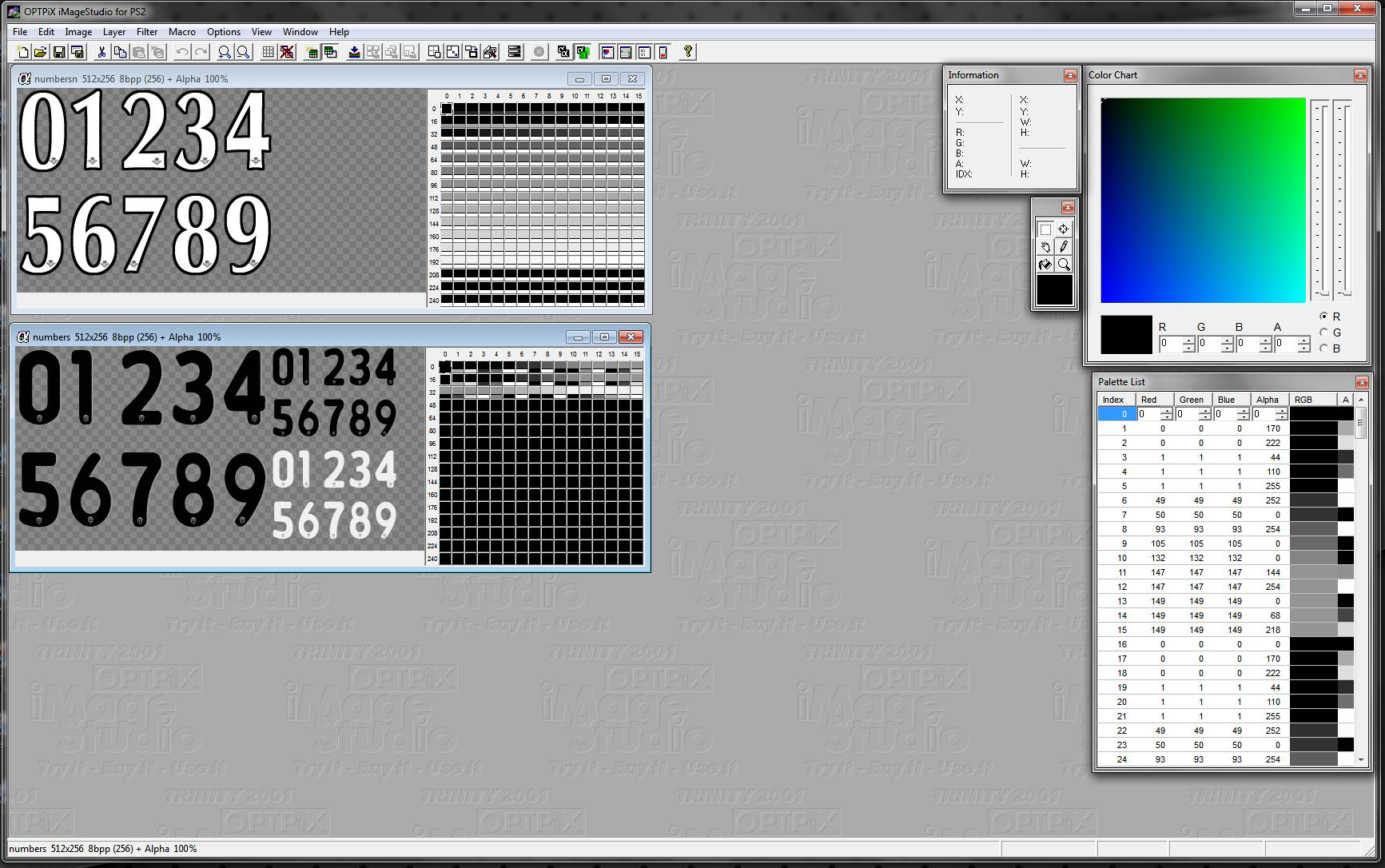The width and height of the screenshot is (1385, 868).
Task: Click the Open folder toolbar icon
Action: (x=40, y=52)
